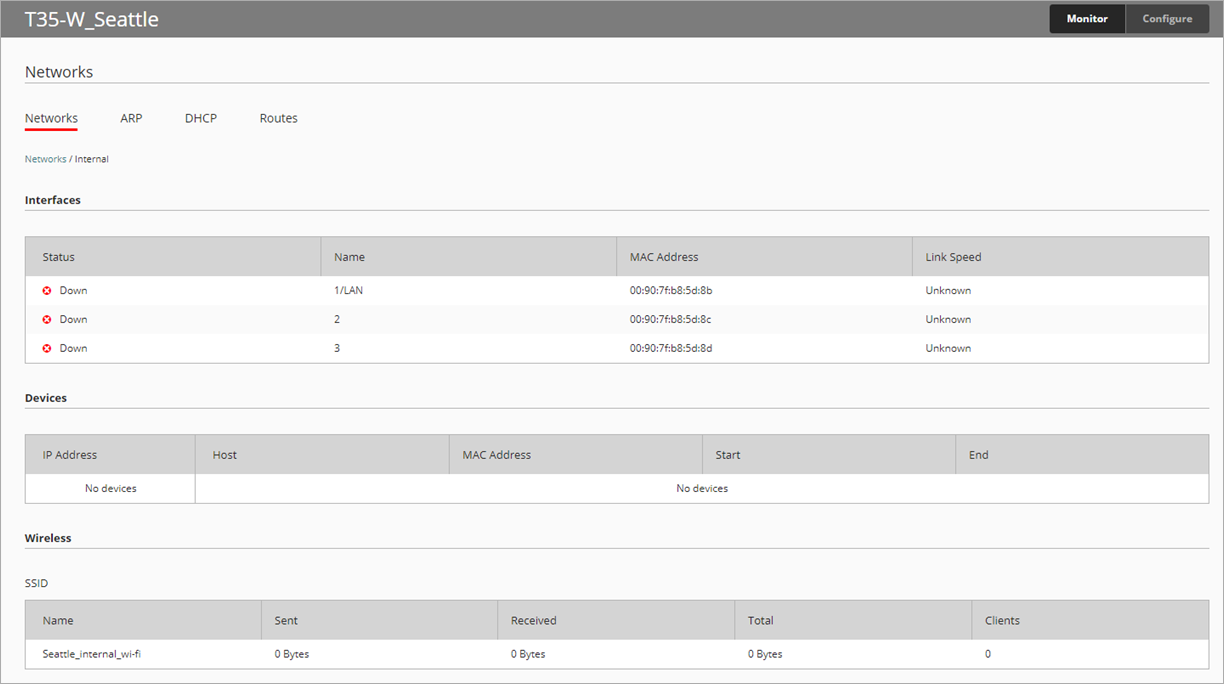Open the ARP tab
1224x684 pixels.
(x=131, y=118)
